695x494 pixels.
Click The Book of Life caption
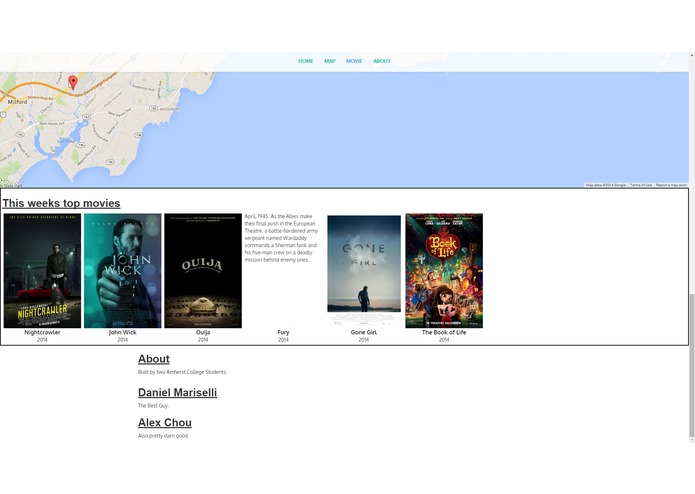[444, 332]
